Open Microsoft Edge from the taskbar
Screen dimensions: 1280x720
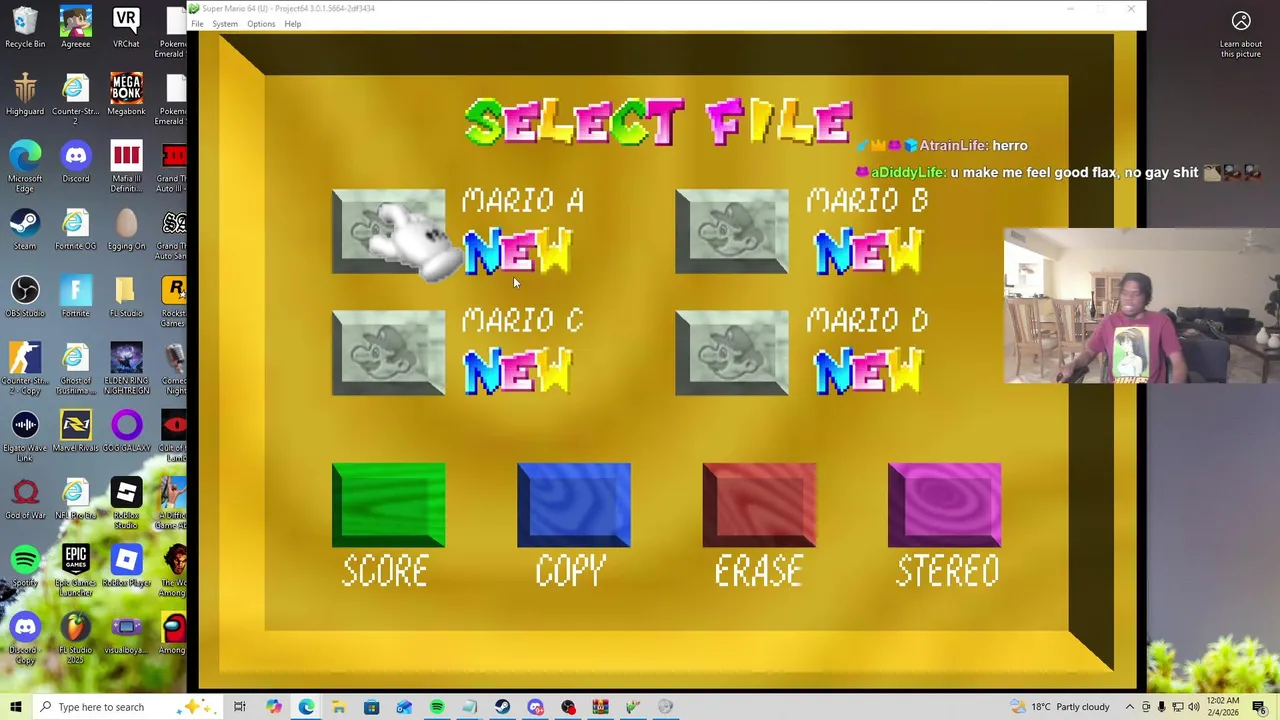pos(306,707)
